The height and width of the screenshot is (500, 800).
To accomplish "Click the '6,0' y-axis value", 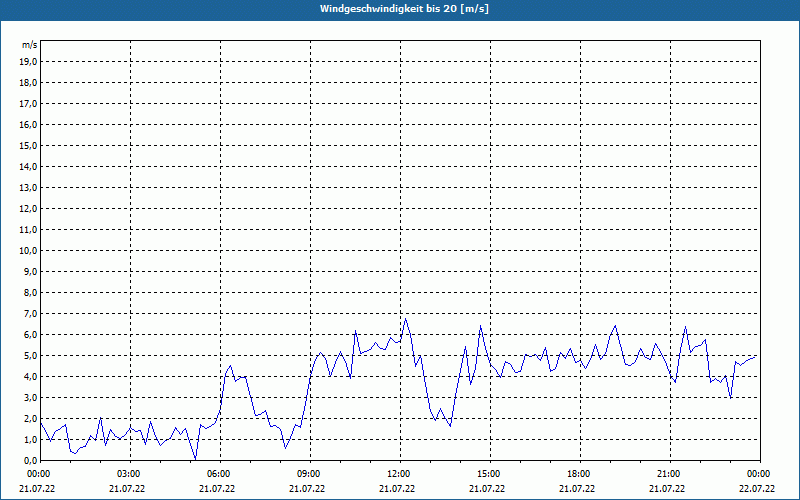I will click(31, 335).
